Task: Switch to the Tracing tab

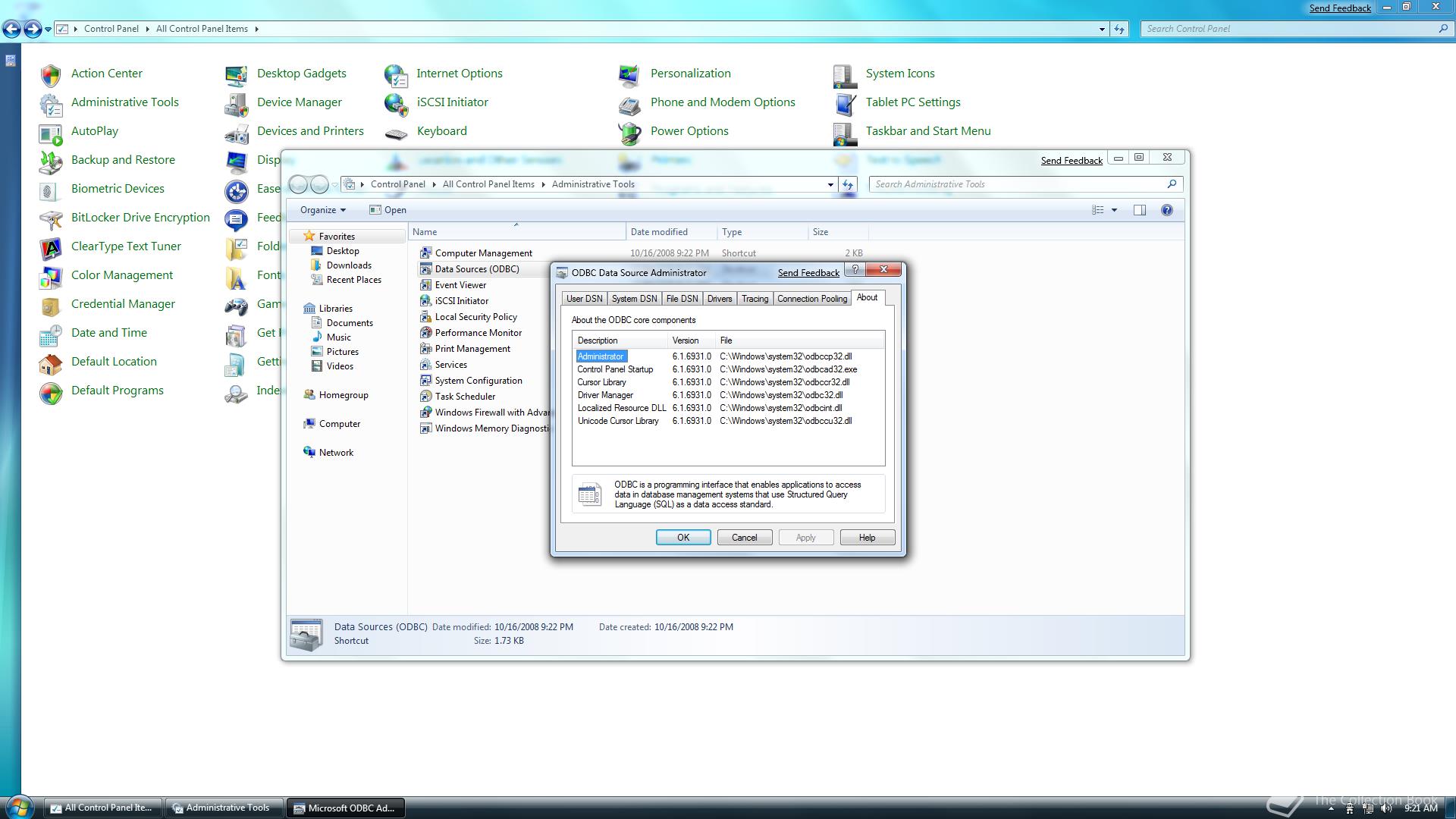Action: pyautogui.click(x=755, y=299)
